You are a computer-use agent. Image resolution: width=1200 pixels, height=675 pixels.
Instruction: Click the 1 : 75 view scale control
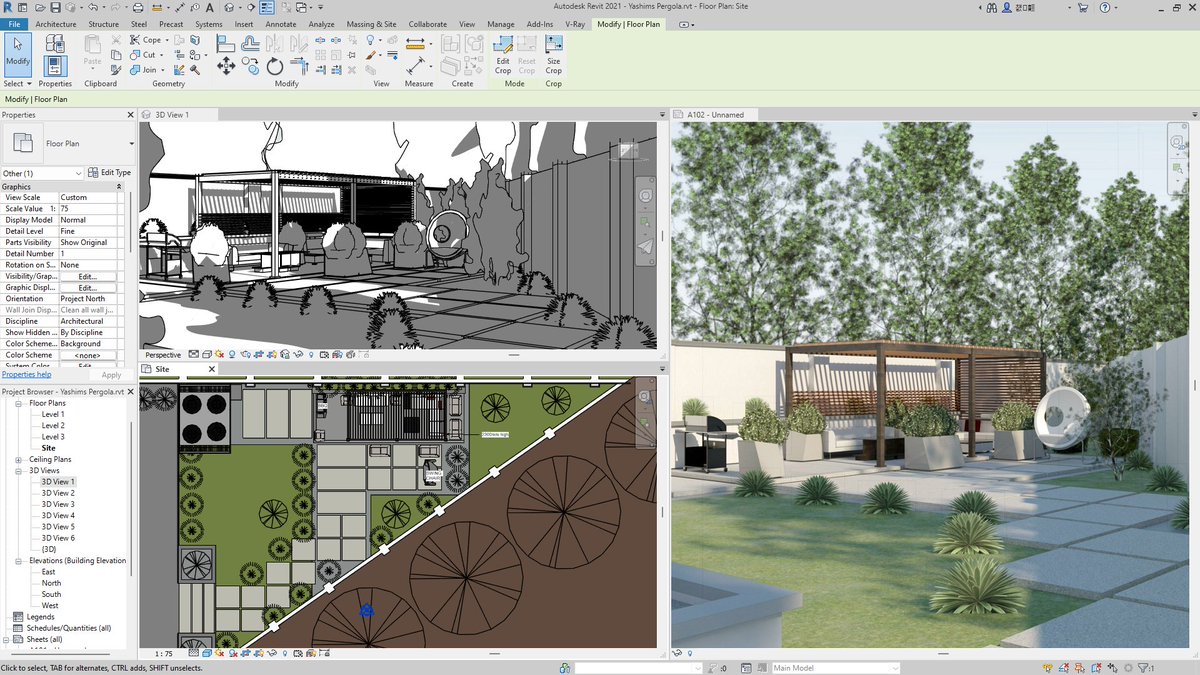click(x=164, y=654)
